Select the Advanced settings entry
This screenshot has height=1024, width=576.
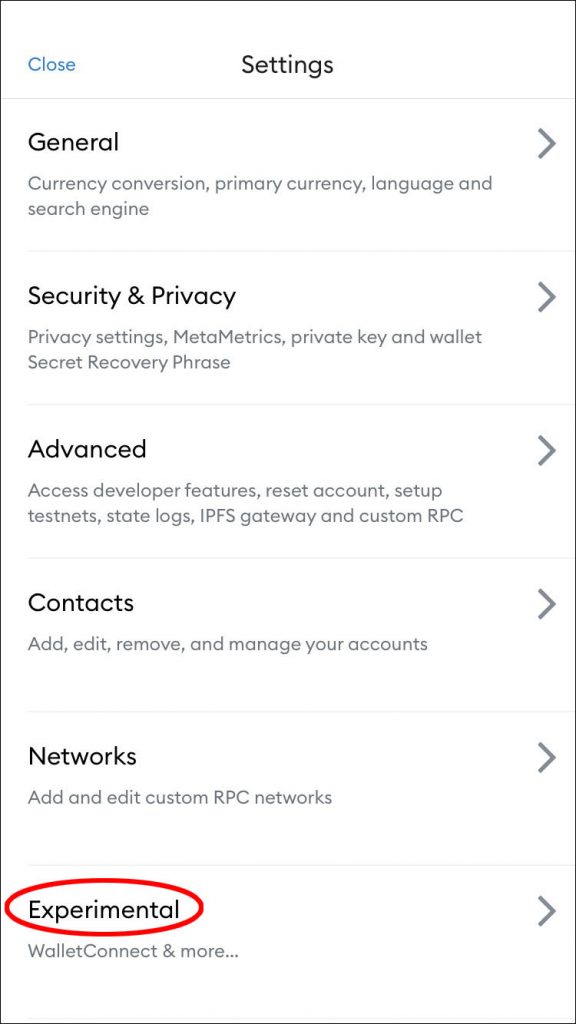point(87,450)
